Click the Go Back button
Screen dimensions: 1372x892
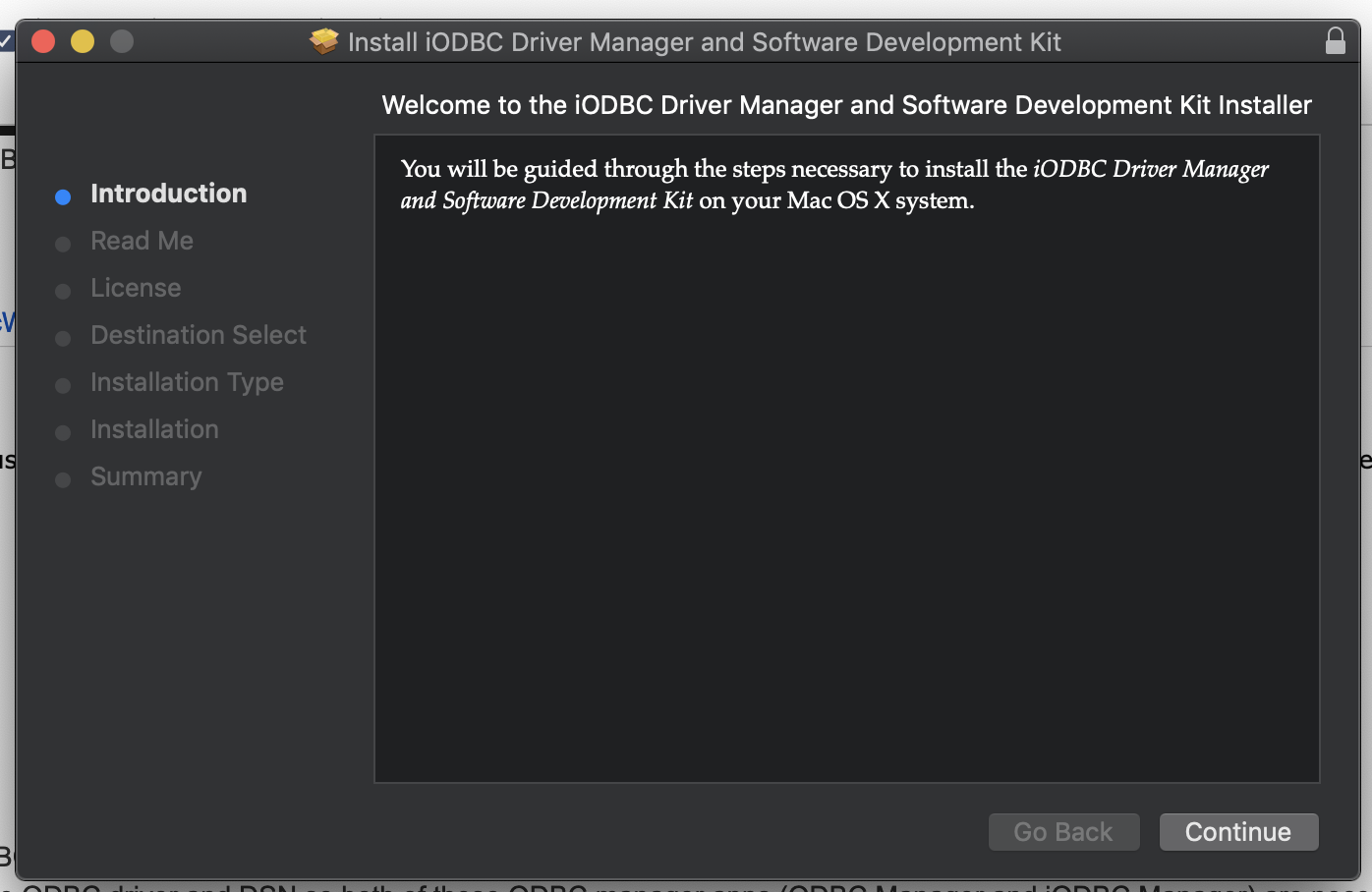pos(1063,832)
